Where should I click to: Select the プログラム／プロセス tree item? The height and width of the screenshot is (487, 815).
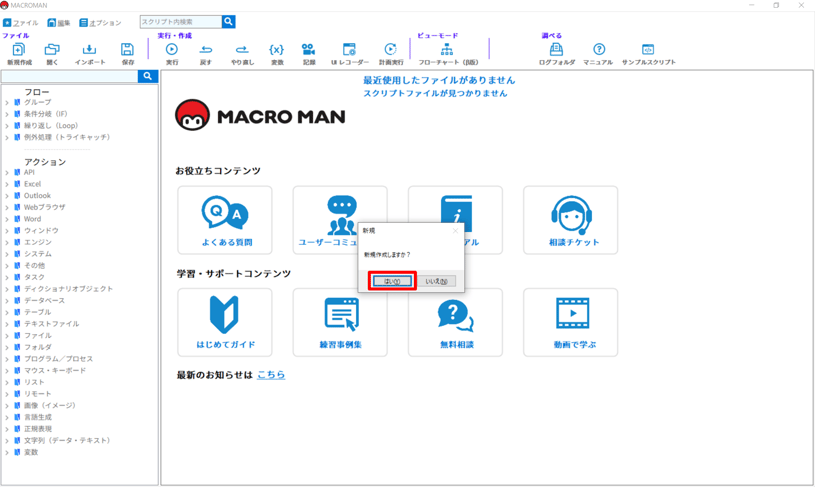click(x=58, y=359)
